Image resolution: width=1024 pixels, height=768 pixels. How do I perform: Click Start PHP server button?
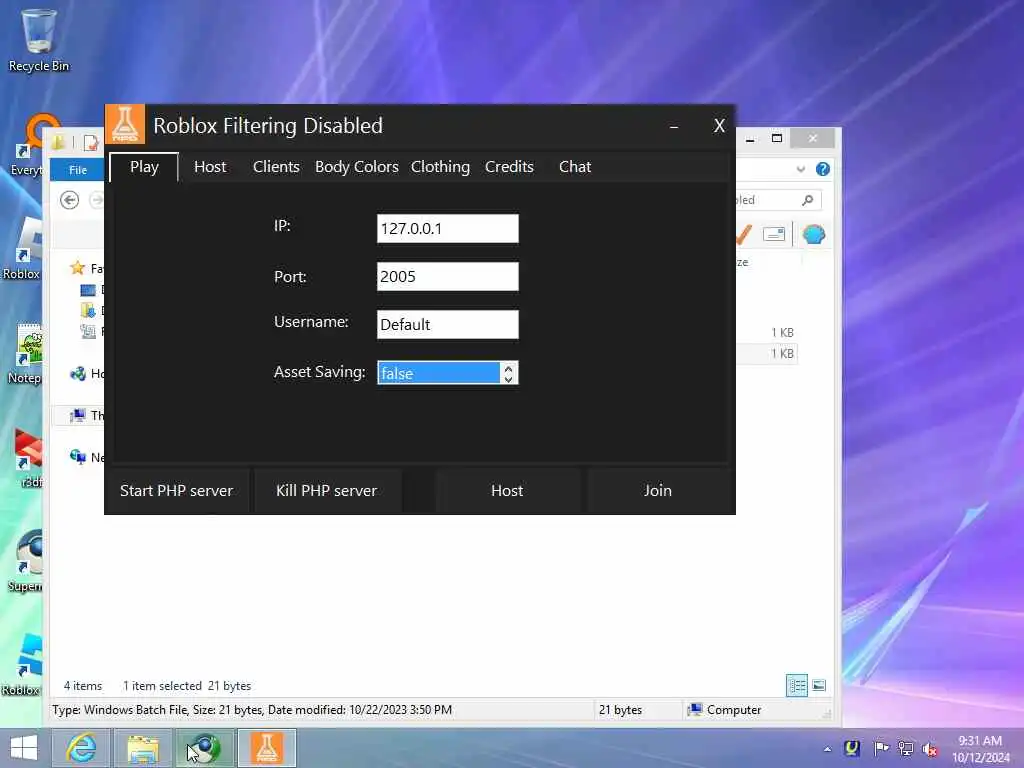point(176,490)
